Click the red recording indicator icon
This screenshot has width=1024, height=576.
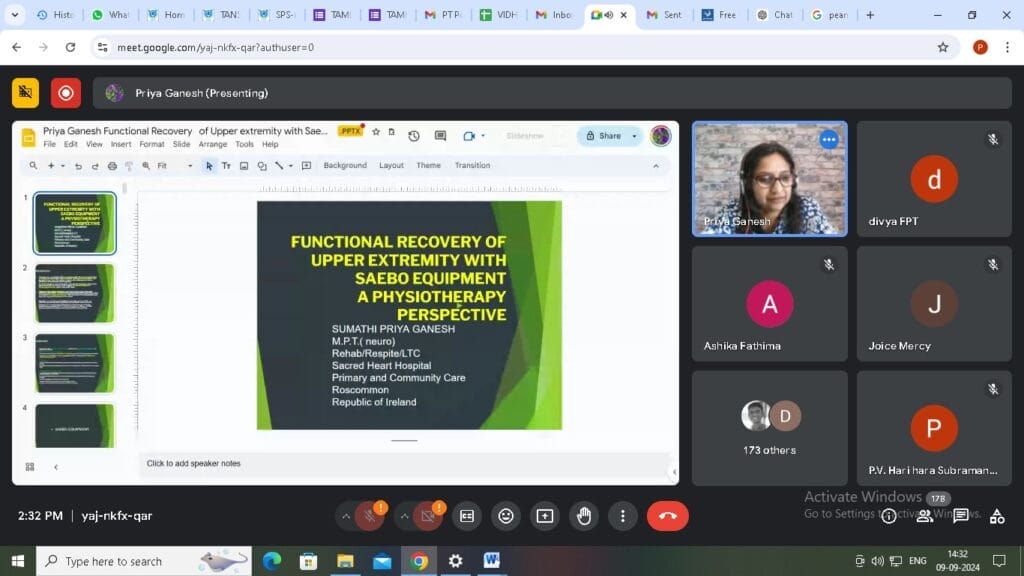tap(66, 93)
